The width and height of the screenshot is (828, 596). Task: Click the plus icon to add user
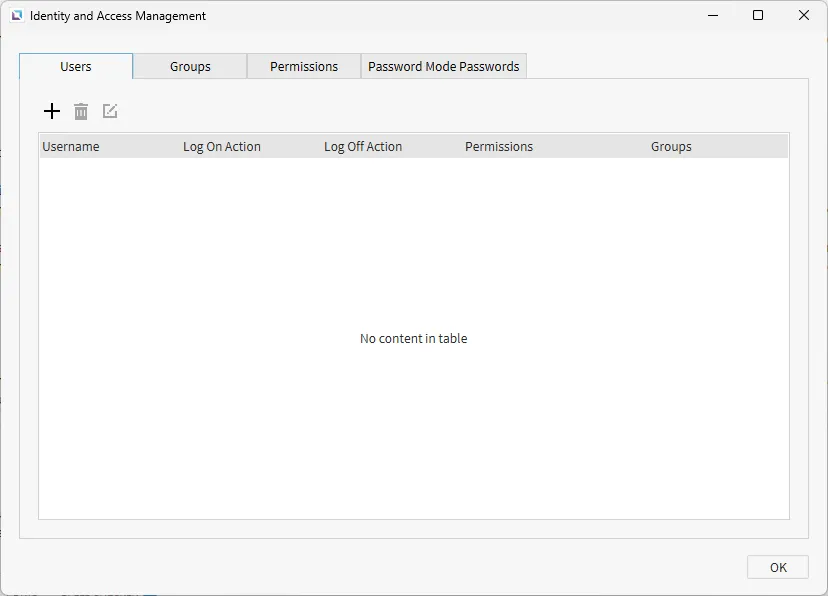point(52,111)
